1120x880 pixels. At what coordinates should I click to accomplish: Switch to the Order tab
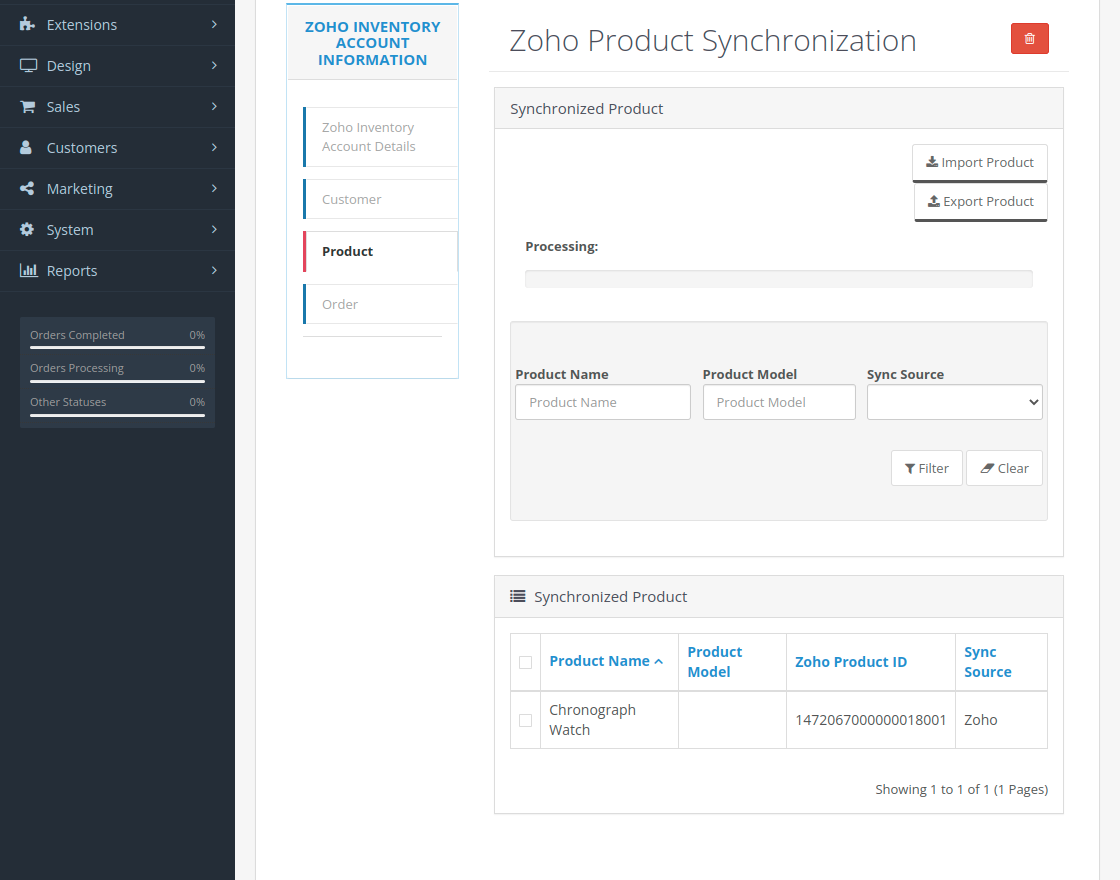coord(381,303)
